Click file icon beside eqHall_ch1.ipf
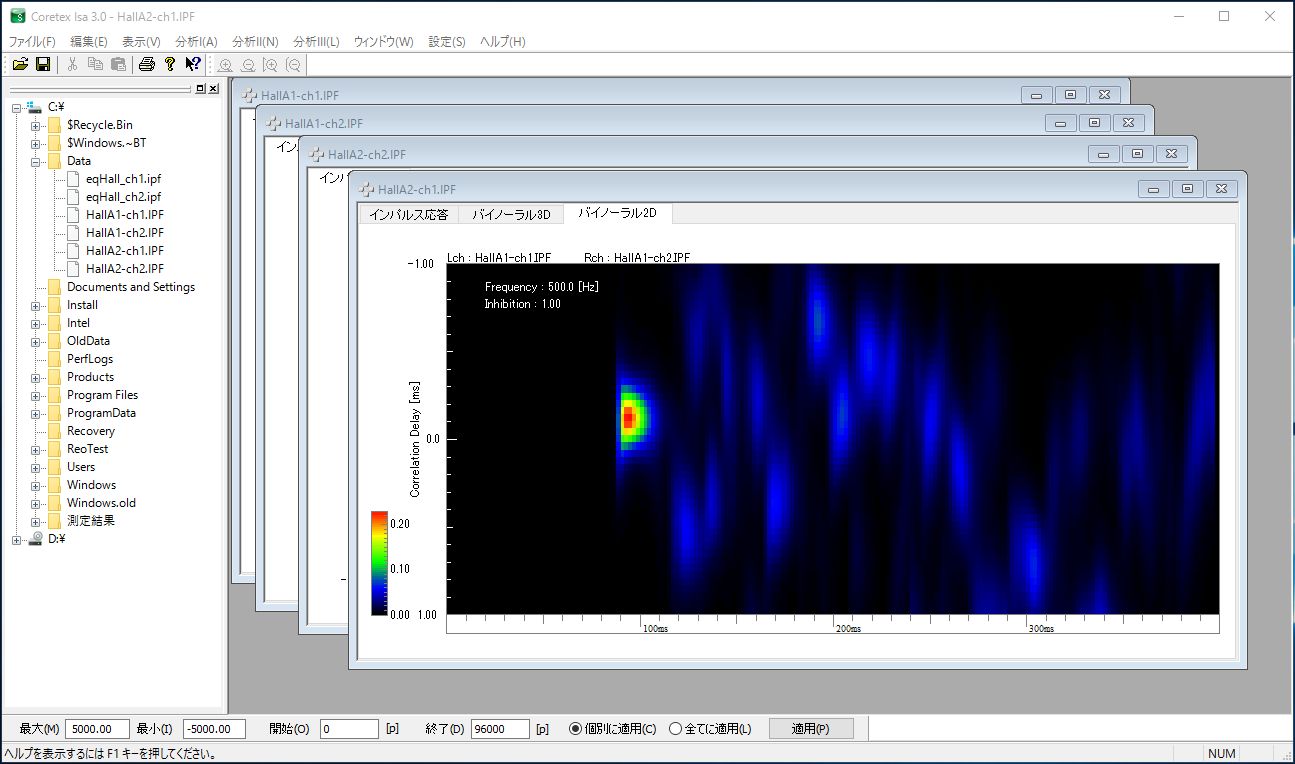The height and width of the screenshot is (764, 1295). tap(73, 179)
